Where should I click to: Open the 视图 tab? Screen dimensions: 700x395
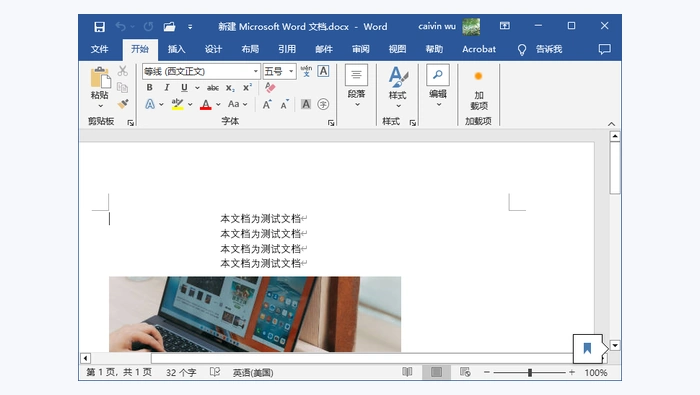click(397, 49)
